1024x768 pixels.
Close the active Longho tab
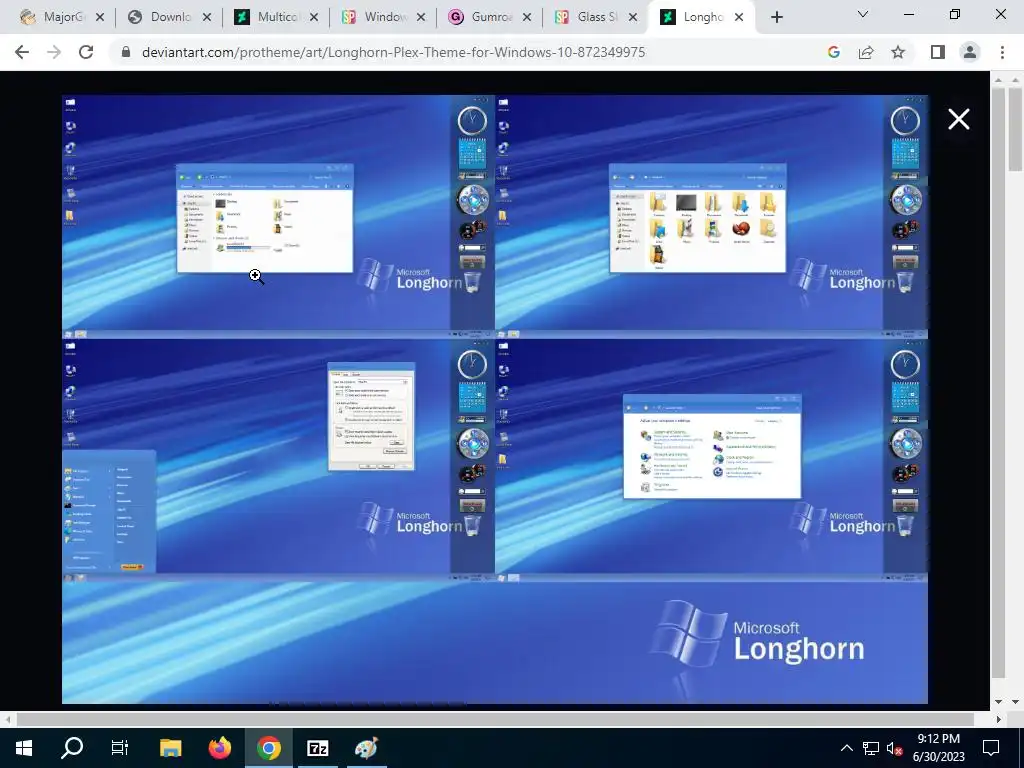(x=739, y=17)
